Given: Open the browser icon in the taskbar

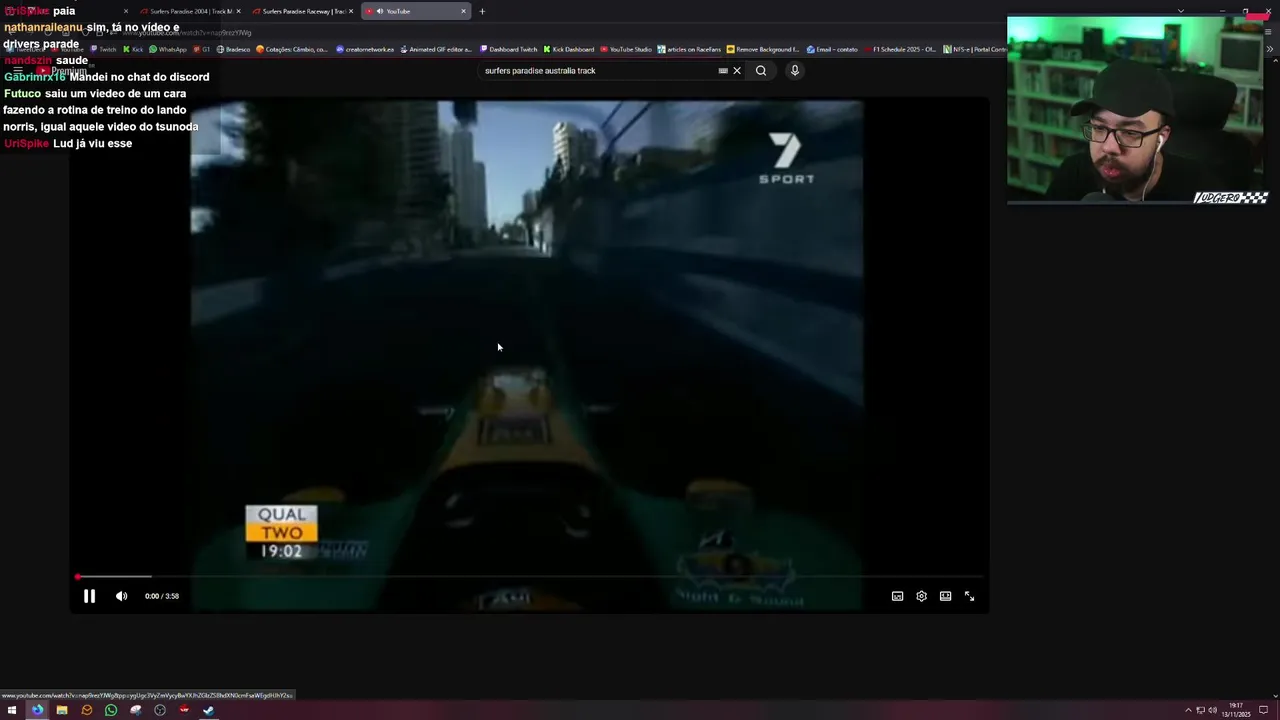Looking at the screenshot, I should click(37, 710).
